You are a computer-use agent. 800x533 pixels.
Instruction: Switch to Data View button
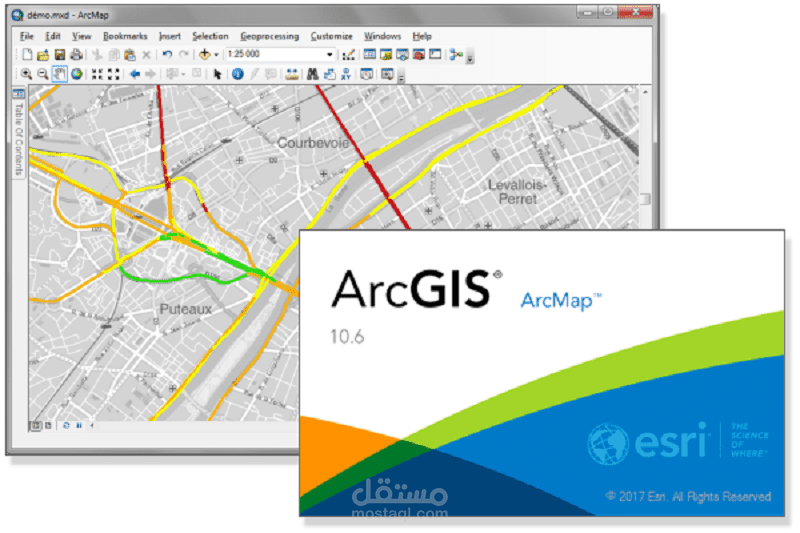[35, 425]
